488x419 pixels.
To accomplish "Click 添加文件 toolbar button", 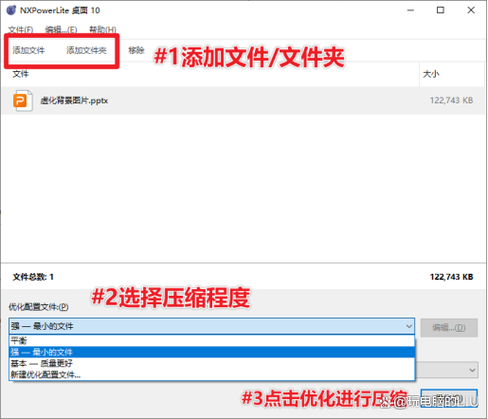I will (x=29, y=50).
